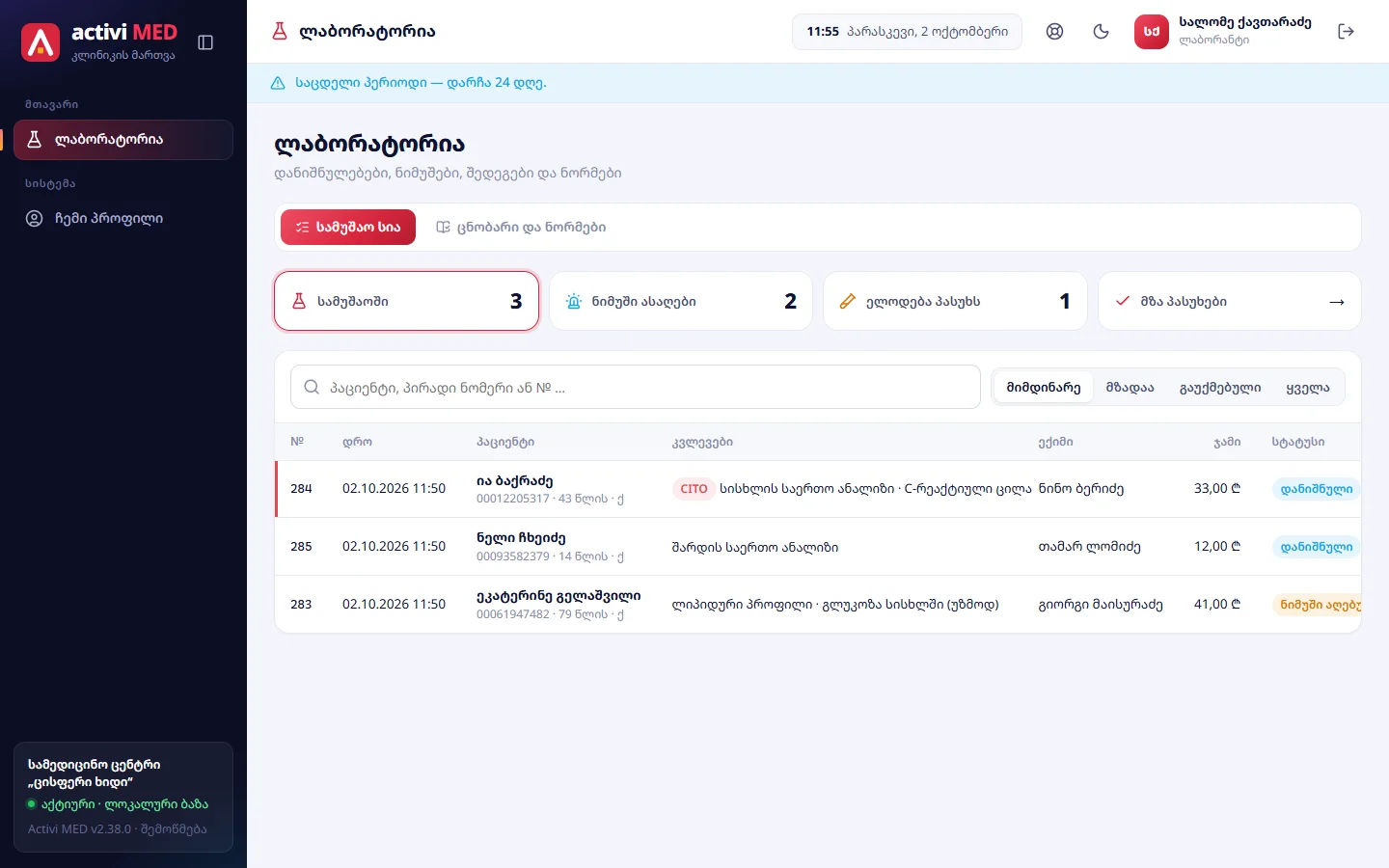This screenshot has height=868, width=1389.
Task: Click doctor name თამარ ლომიძე
Action: pos(1090,547)
